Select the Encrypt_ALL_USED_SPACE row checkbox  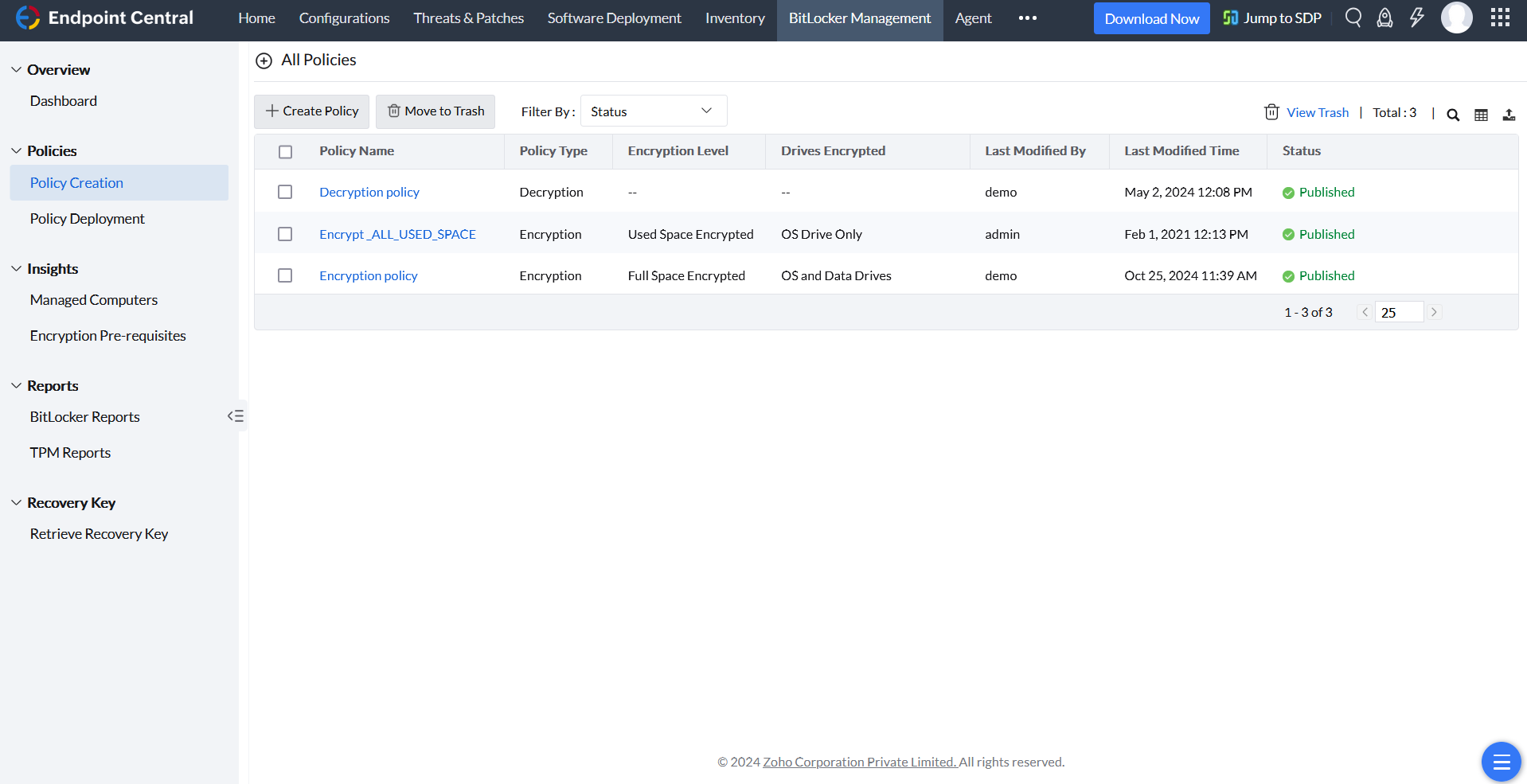click(x=285, y=234)
